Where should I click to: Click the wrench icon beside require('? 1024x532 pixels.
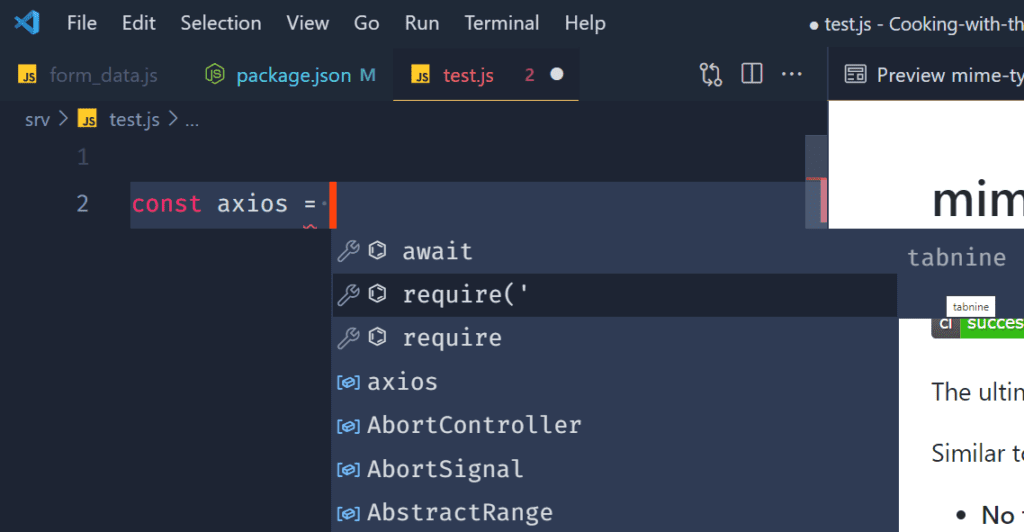[x=348, y=295]
